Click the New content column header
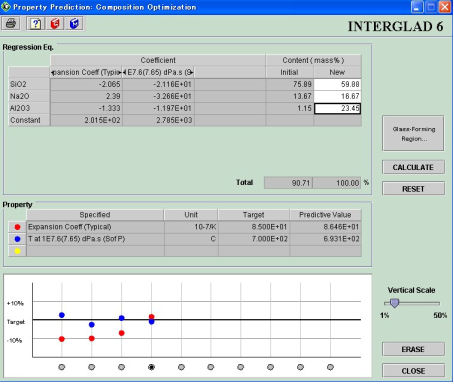Screen dimensions: 454x384 click(x=337, y=72)
